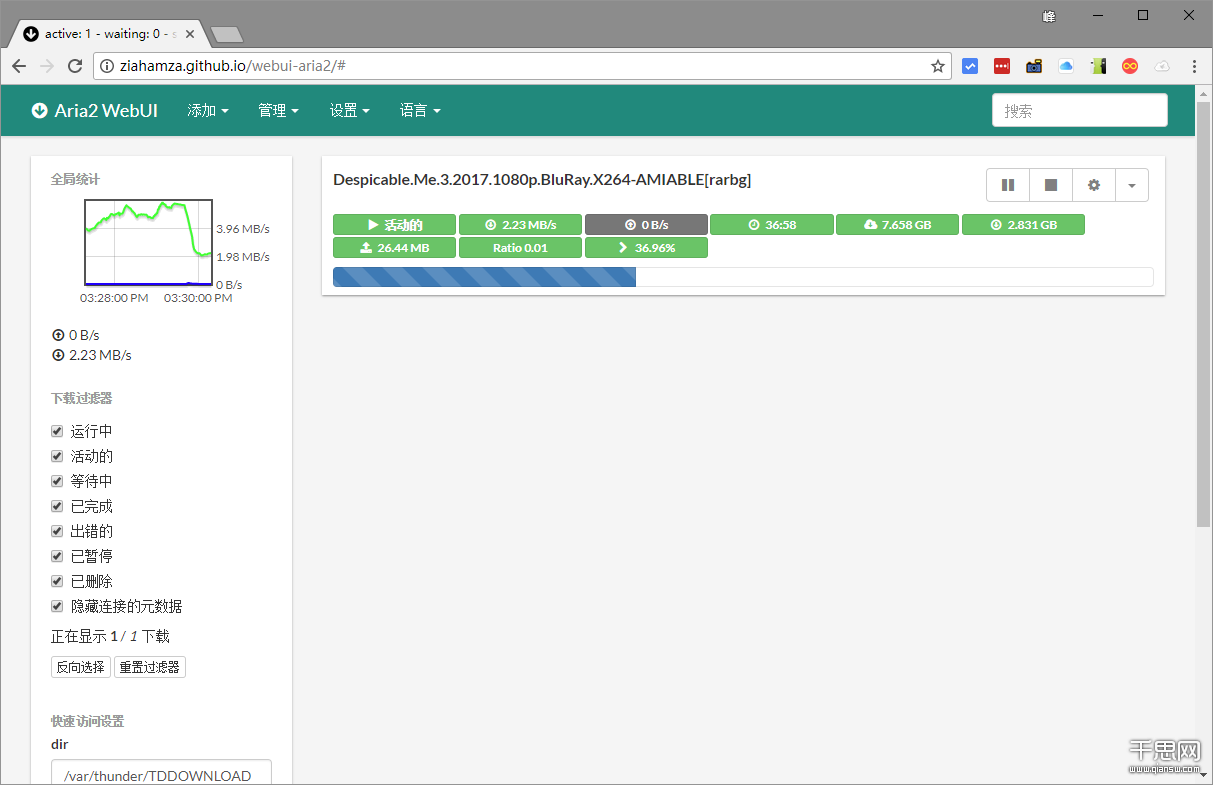Go back in browser history
This screenshot has width=1213, height=785.
(x=19, y=66)
